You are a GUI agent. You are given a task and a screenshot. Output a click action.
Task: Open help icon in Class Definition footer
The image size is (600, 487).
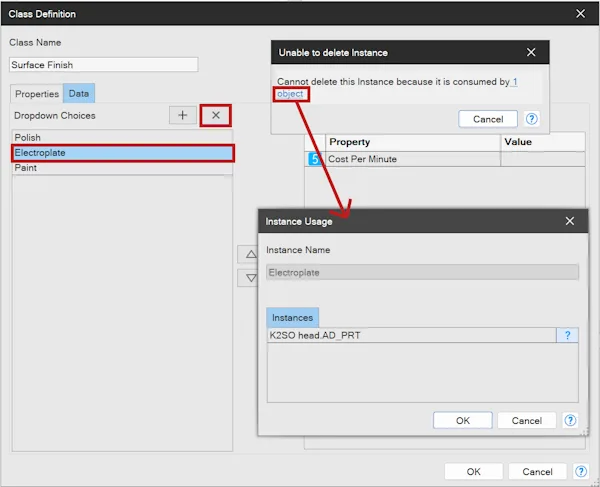pyautogui.click(x=580, y=471)
